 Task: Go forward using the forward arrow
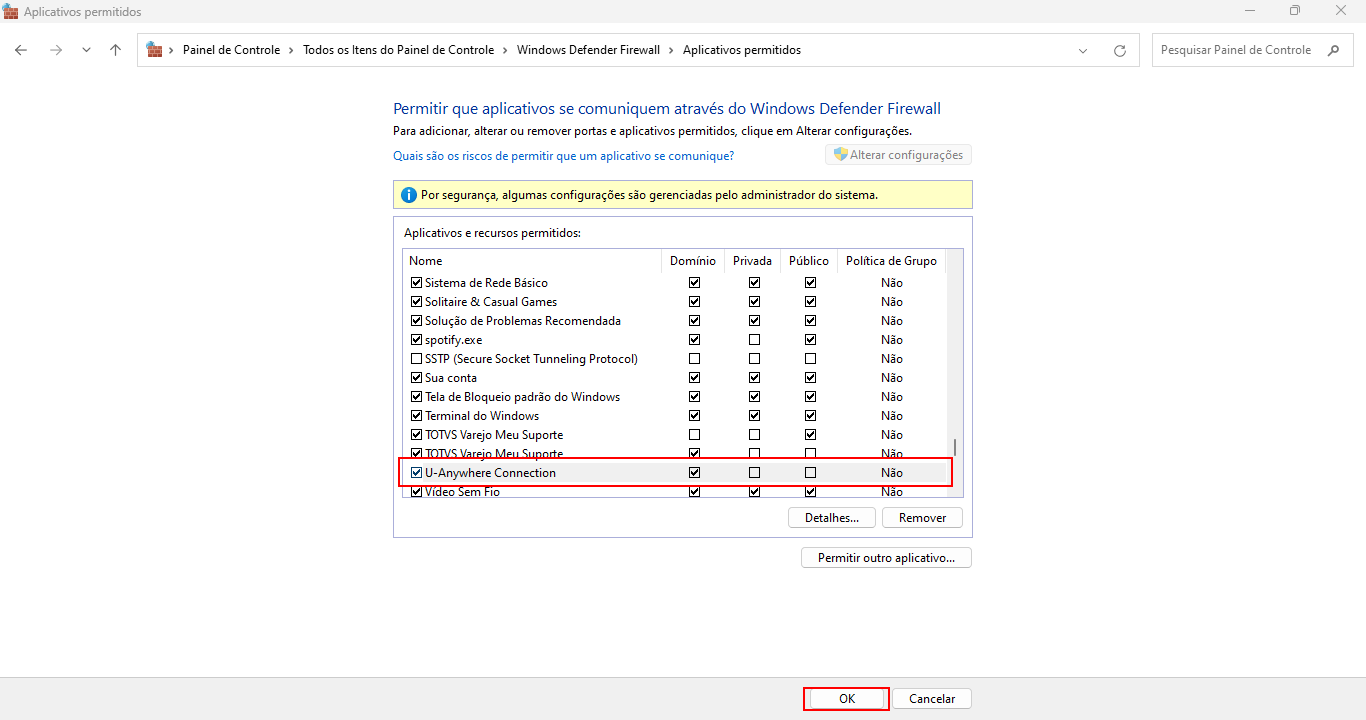[x=56, y=50]
